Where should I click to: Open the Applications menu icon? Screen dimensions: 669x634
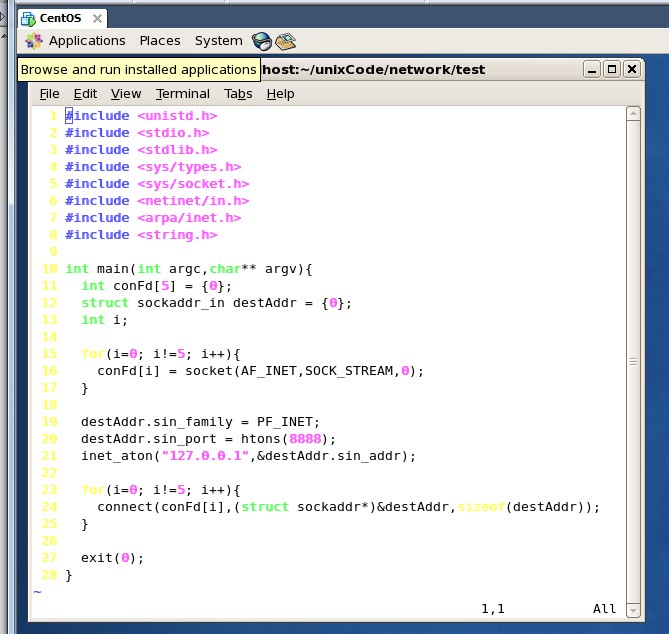(34, 41)
